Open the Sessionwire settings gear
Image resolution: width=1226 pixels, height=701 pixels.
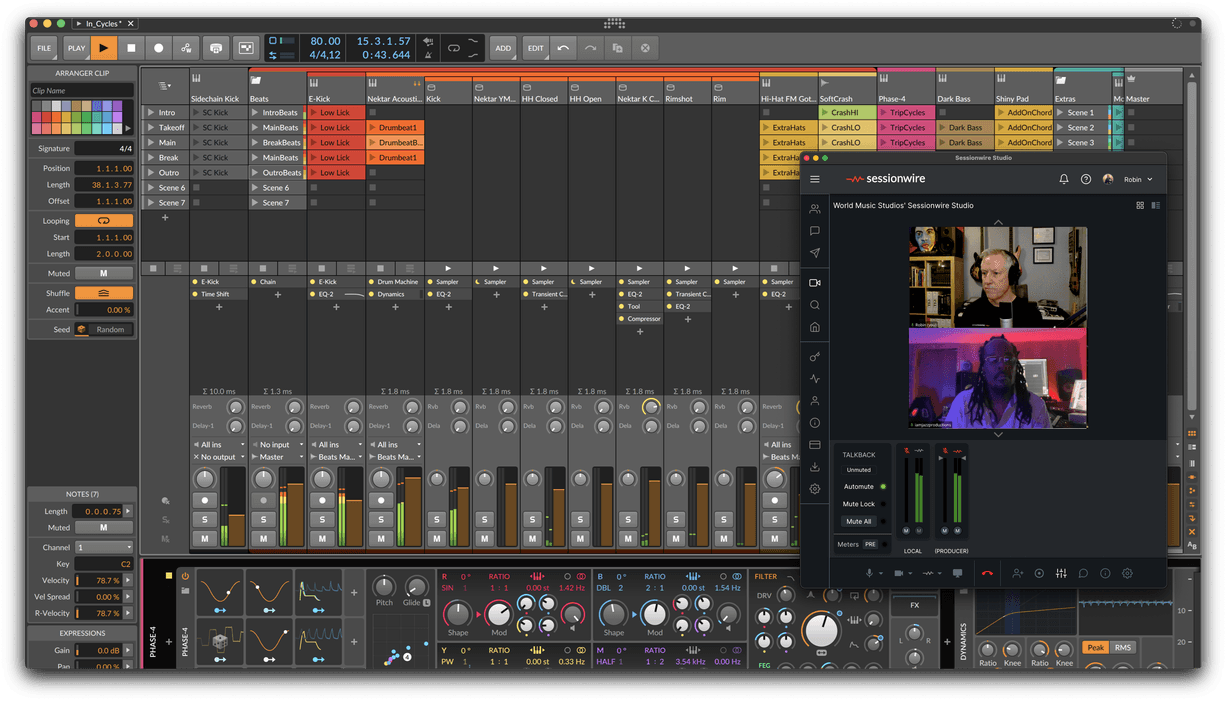tap(1127, 573)
